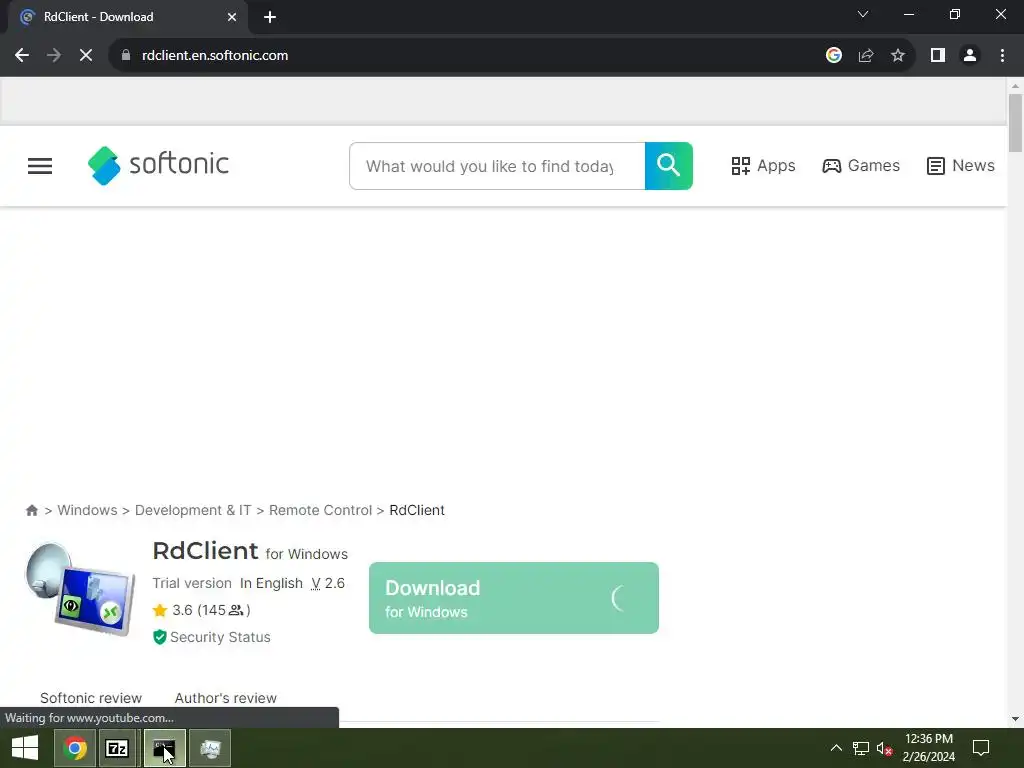This screenshot has height=768, width=1024.
Task: Click the lock site info icon
Action: coord(126,56)
